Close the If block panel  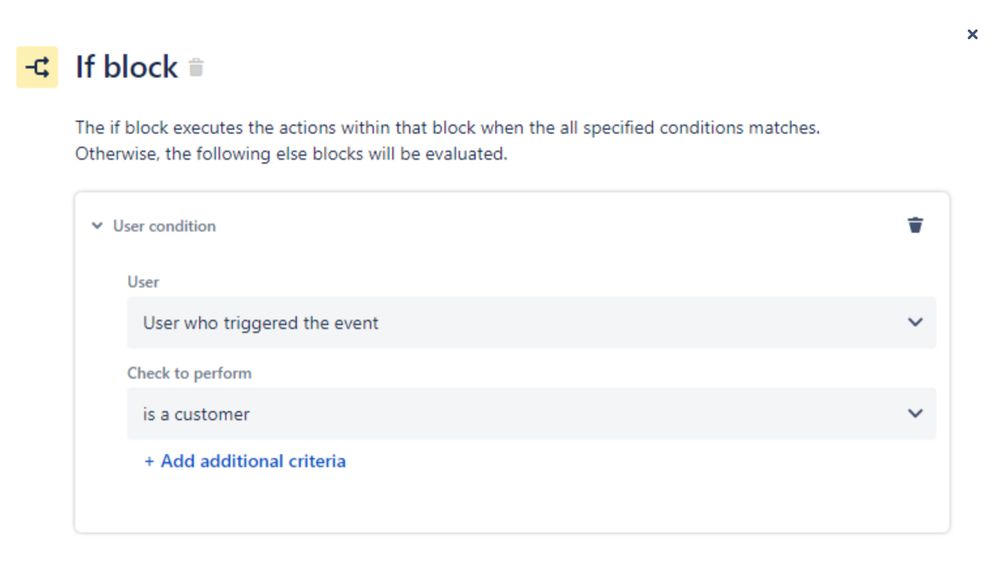pyautogui.click(x=972, y=34)
